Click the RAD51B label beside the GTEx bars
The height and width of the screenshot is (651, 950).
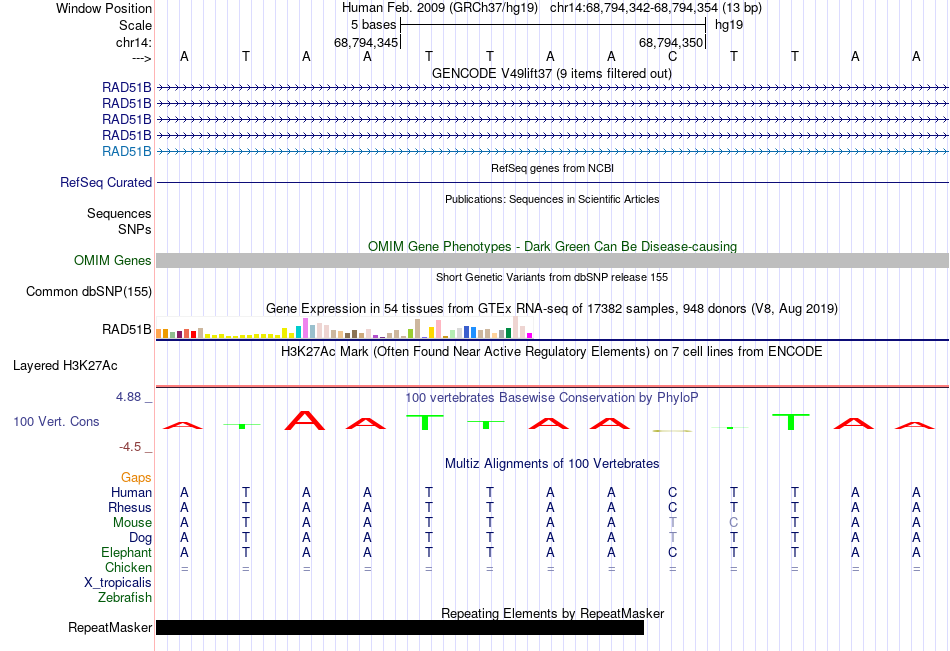click(127, 329)
